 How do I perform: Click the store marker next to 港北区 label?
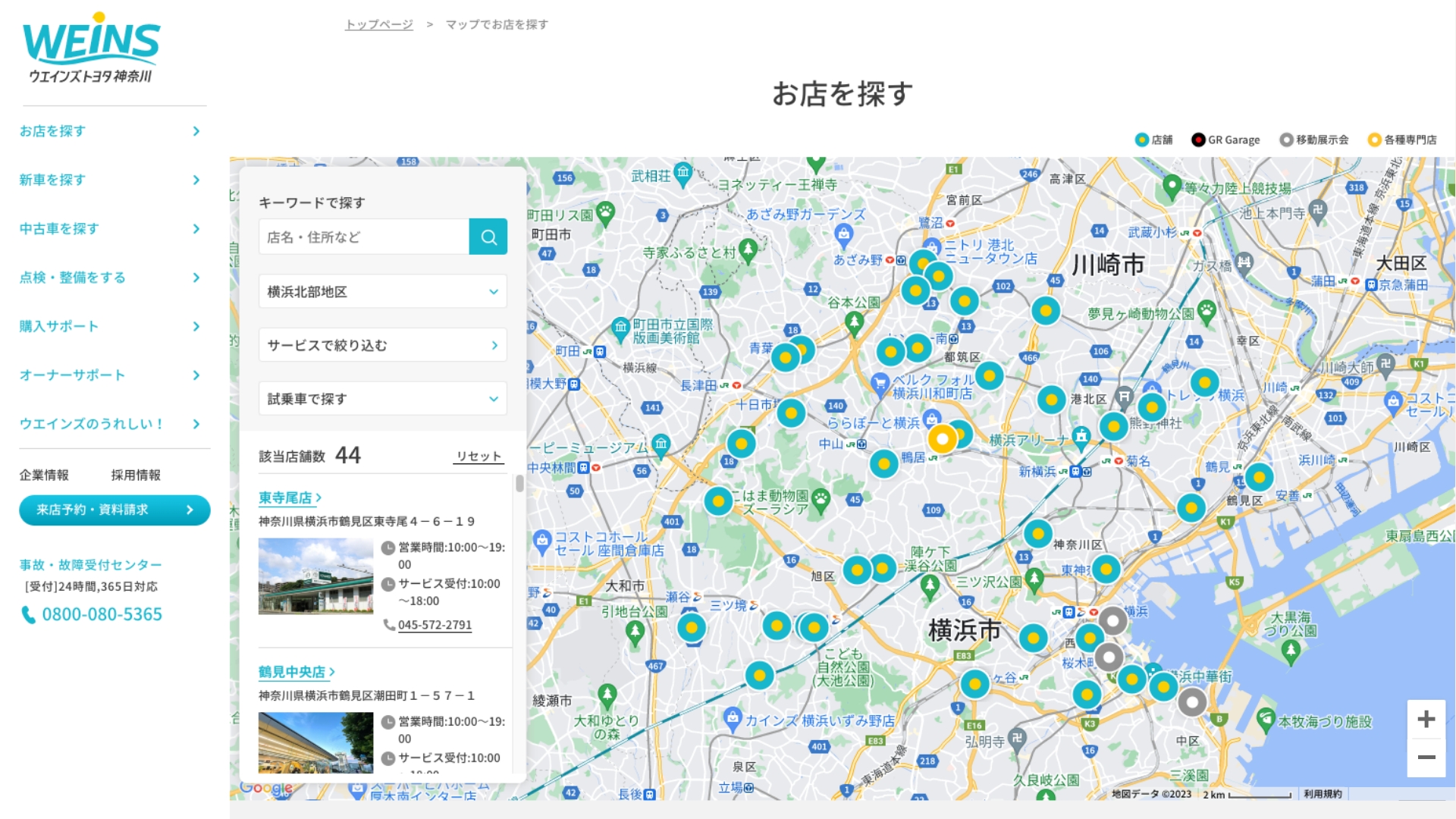tap(1052, 400)
